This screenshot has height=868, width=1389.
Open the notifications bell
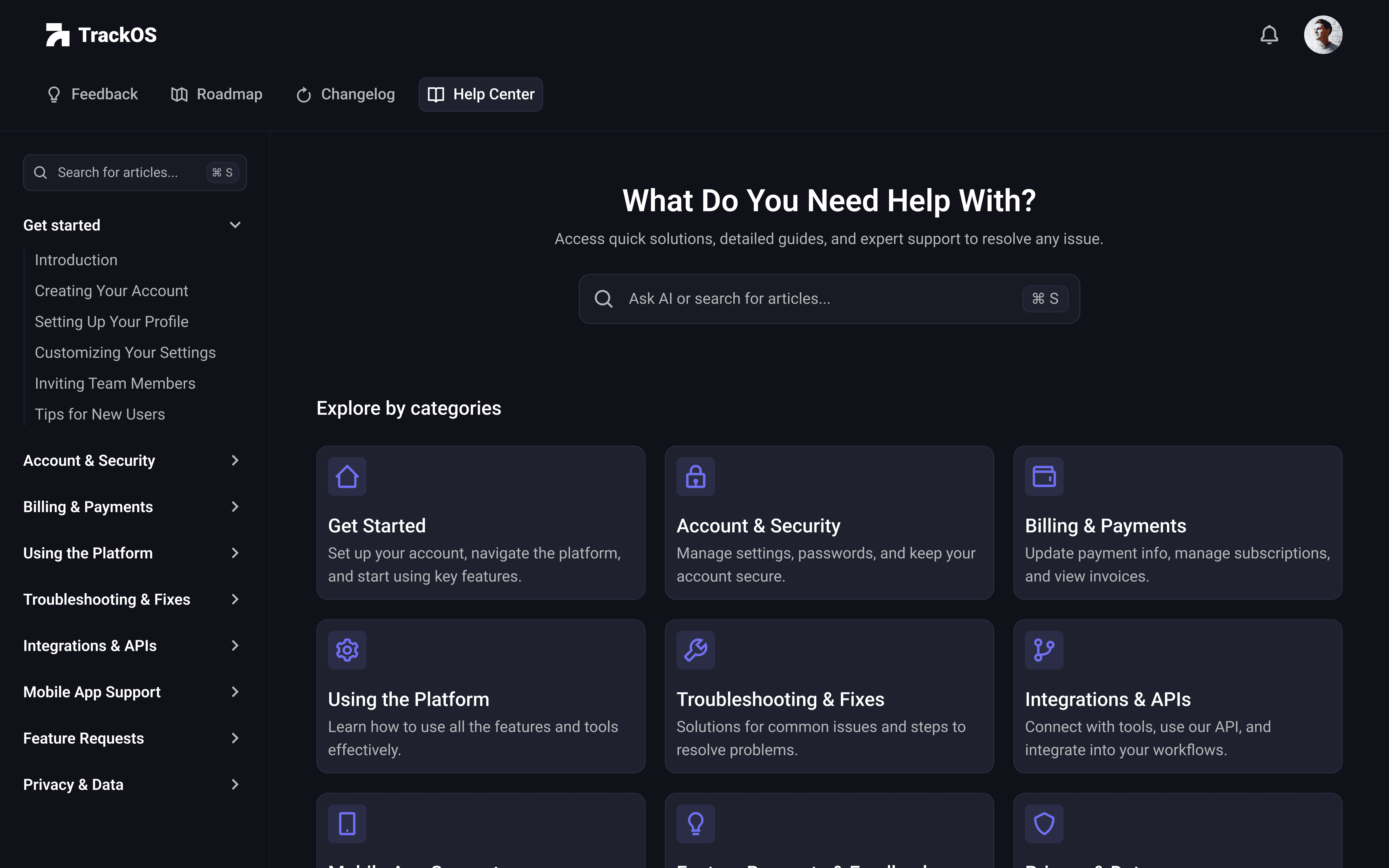(1269, 35)
